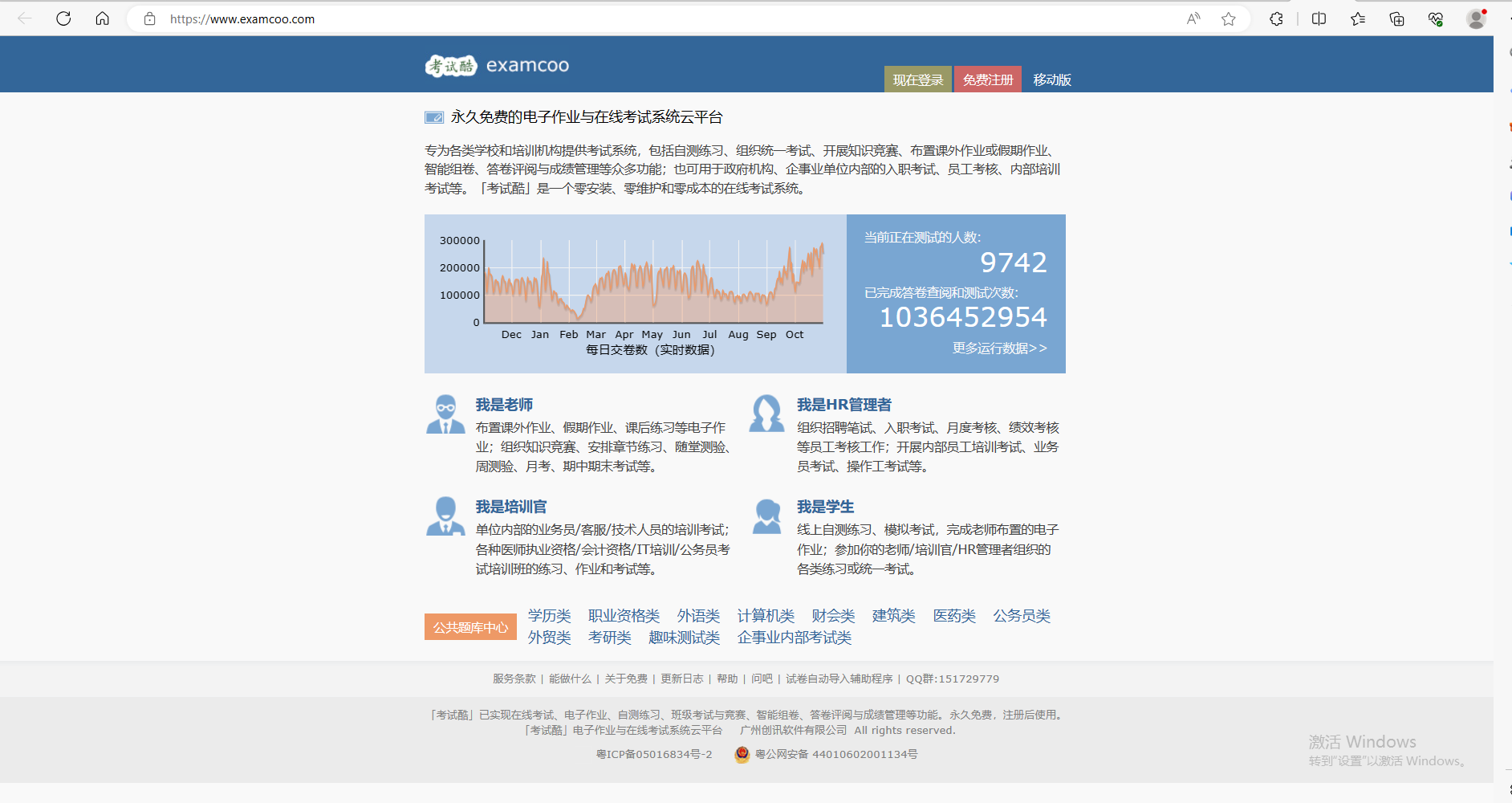The image size is (1512, 803).
Task: Click the browser Refresh icon
Action: [63, 18]
